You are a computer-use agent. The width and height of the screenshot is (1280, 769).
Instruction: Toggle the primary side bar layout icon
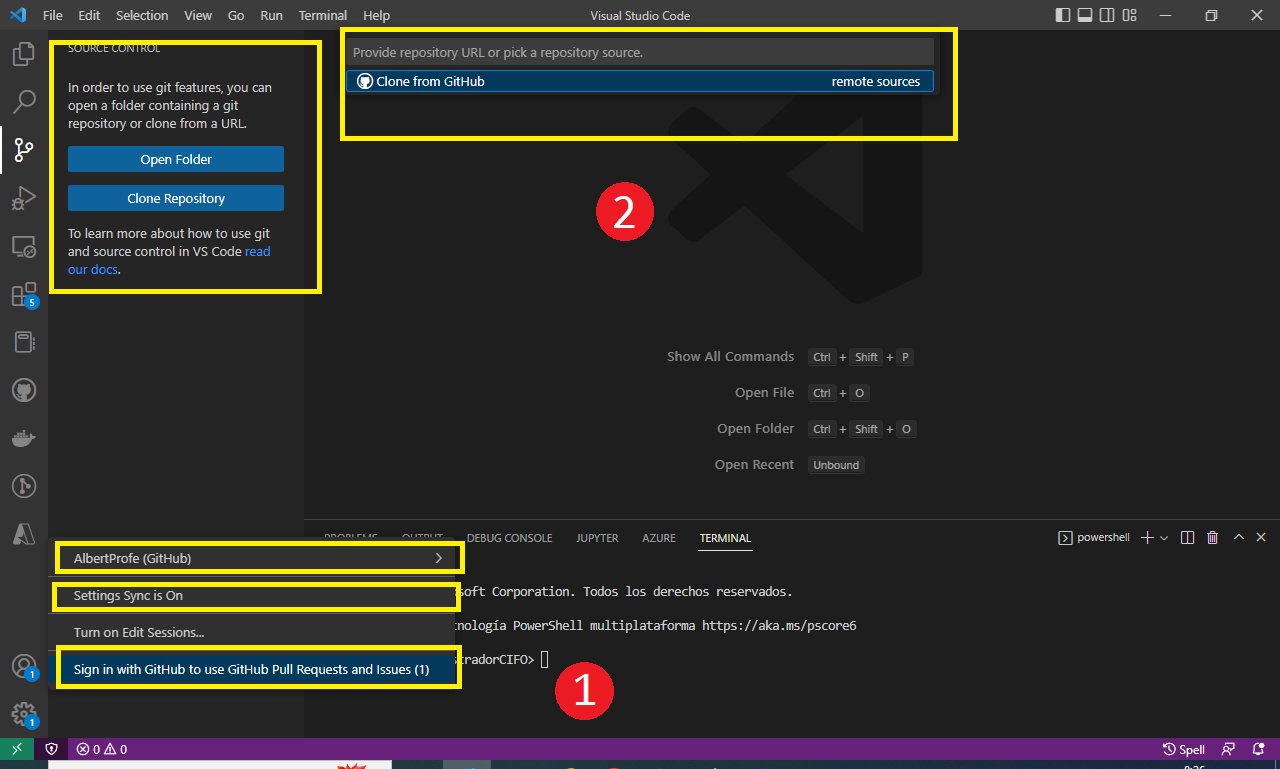(x=1062, y=16)
